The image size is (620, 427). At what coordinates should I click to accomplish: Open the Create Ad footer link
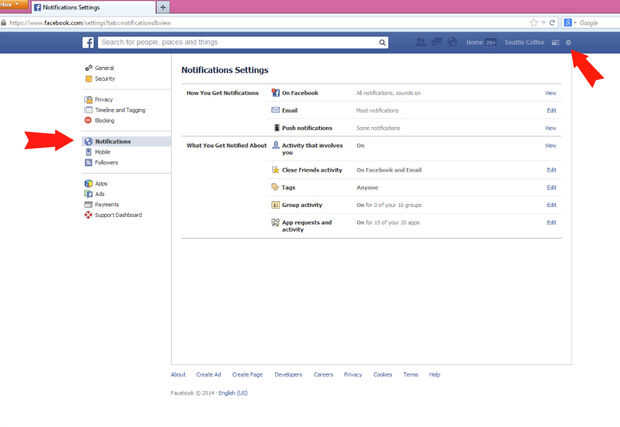point(209,374)
